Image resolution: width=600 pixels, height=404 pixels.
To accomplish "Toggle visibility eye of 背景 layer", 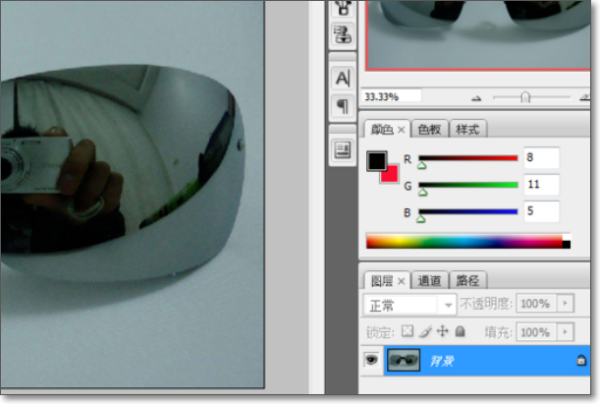I will click(x=371, y=360).
